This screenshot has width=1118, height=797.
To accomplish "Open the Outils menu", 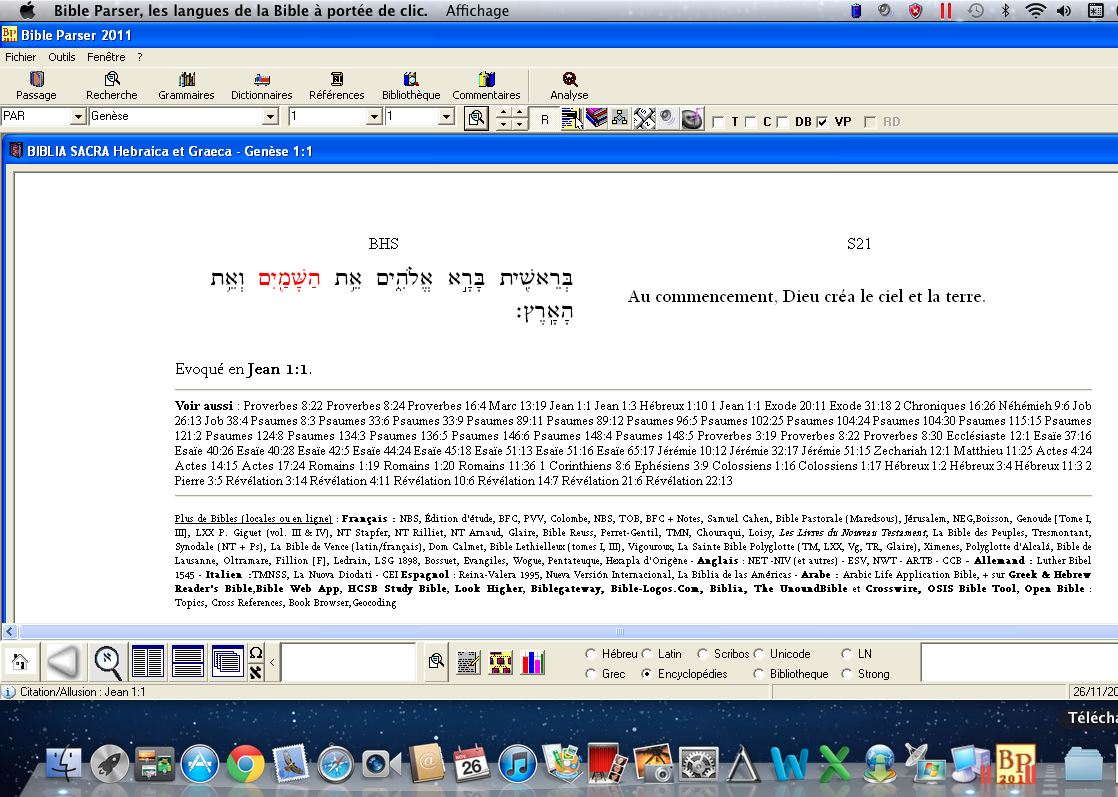I will (x=62, y=57).
